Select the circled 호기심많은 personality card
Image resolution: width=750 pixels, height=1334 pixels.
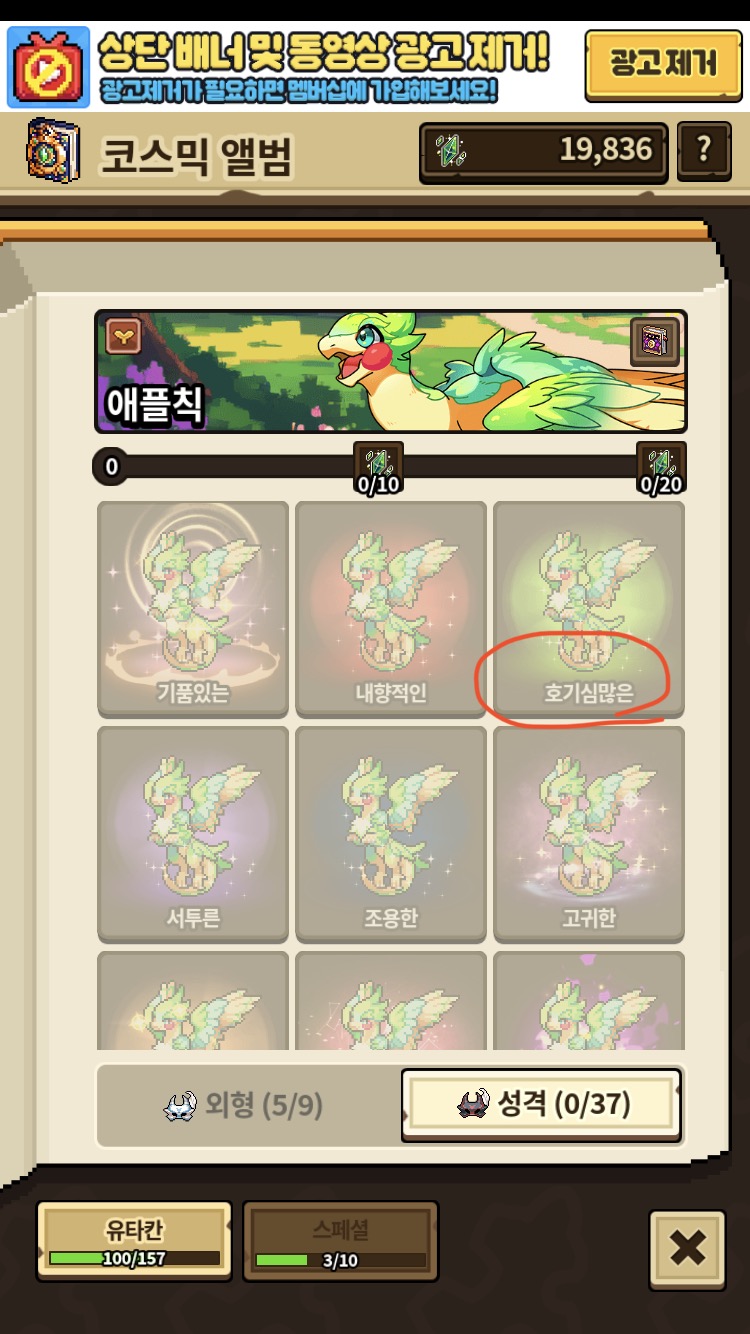click(x=589, y=609)
